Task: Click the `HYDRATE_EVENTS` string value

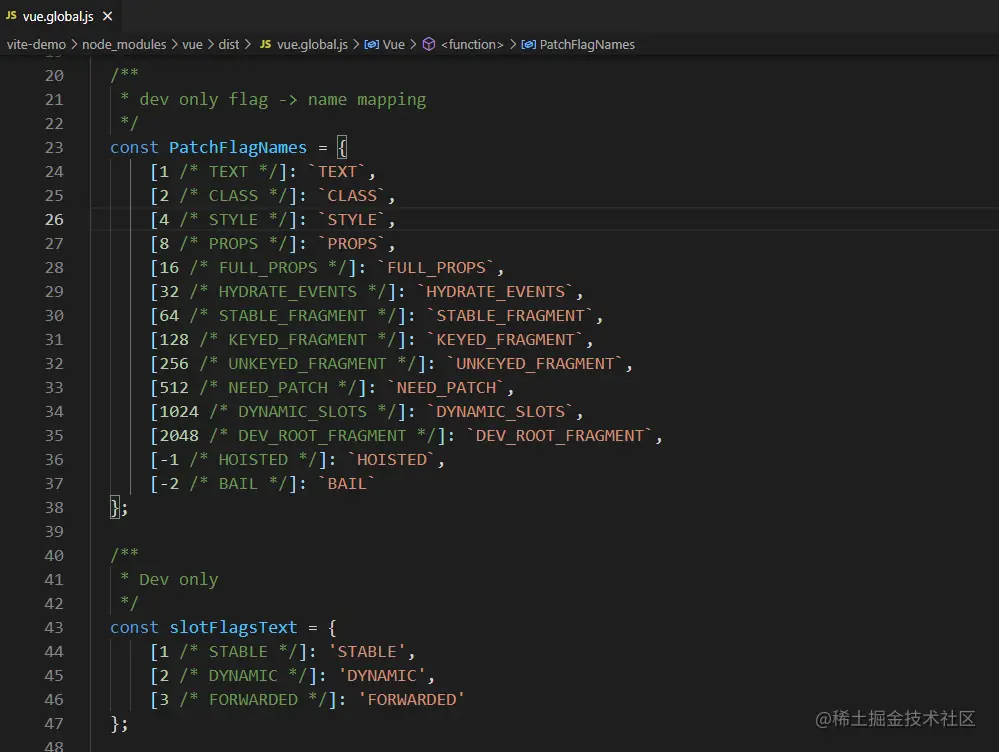Action: tap(495, 292)
